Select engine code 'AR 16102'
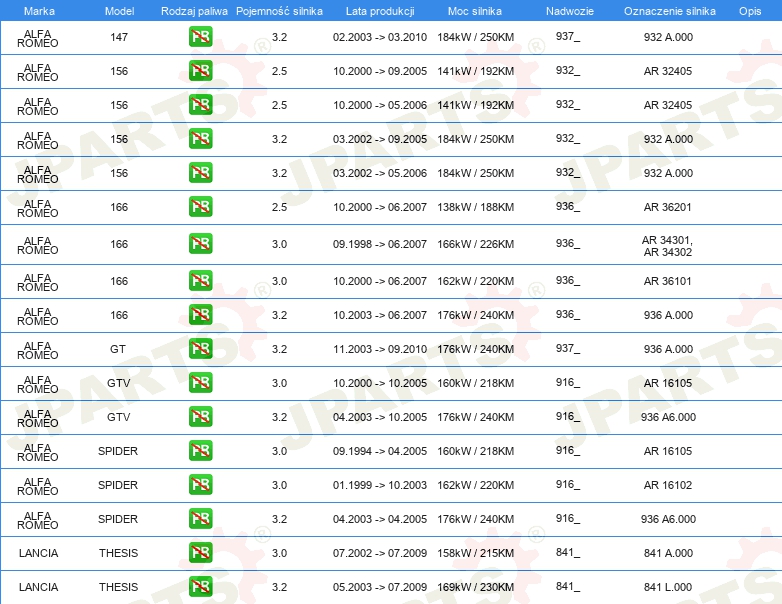This screenshot has height=604, width=782. click(668, 485)
